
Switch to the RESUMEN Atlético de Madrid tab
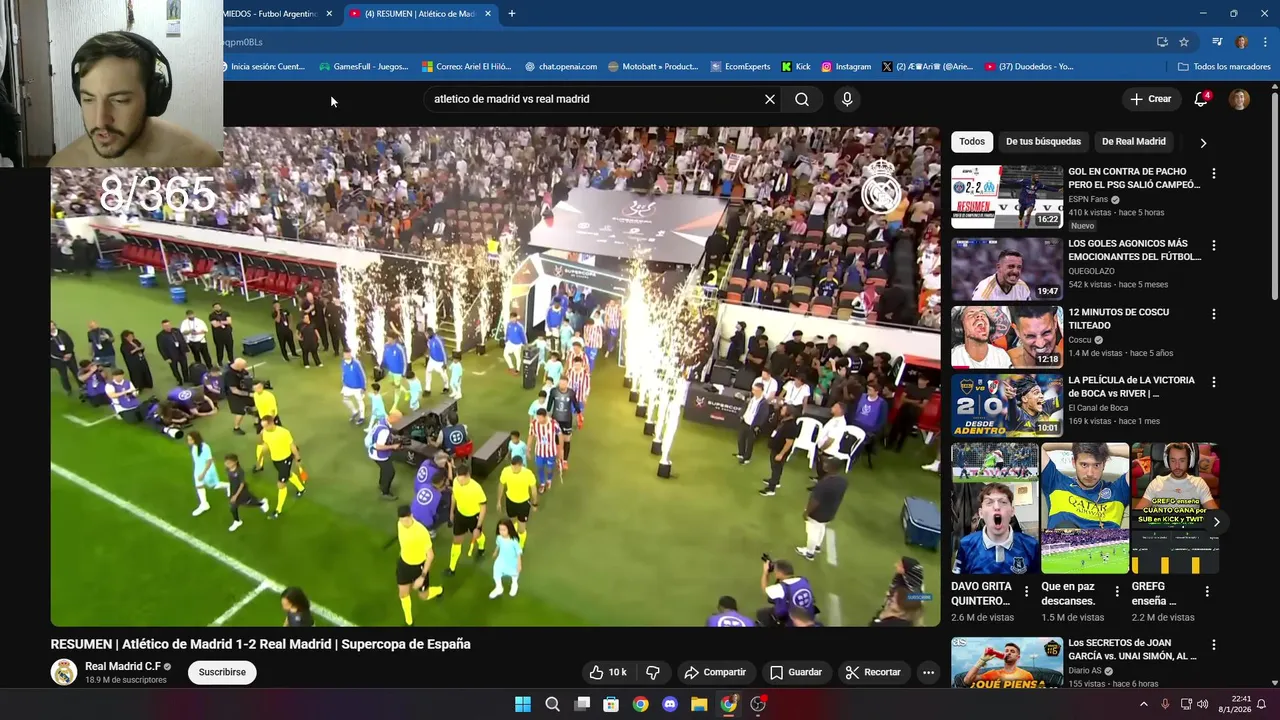click(x=420, y=14)
